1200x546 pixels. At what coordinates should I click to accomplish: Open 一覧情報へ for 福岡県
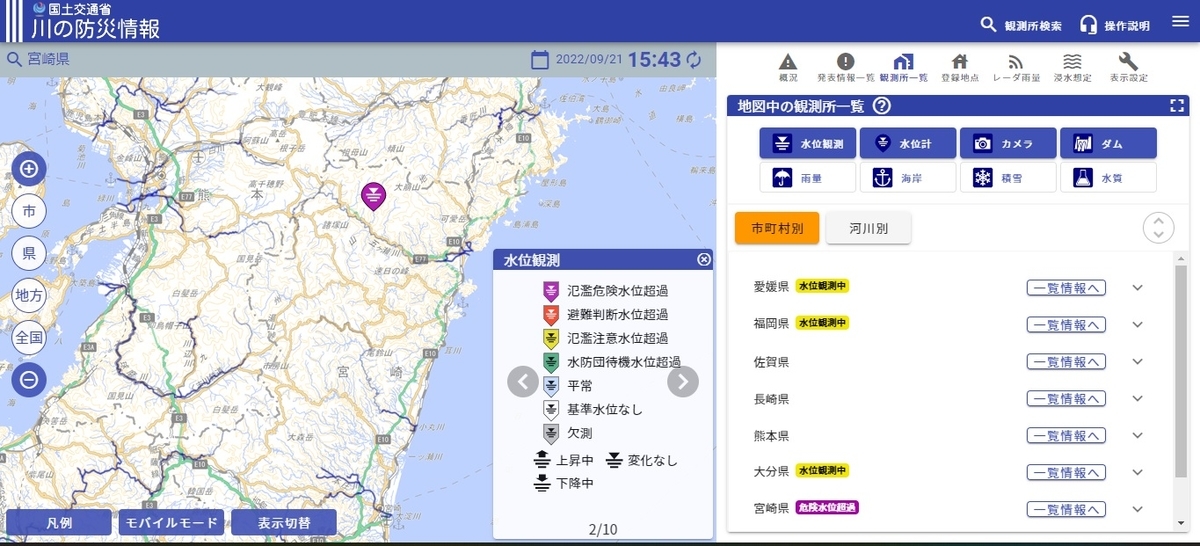tap(1066, 324)
